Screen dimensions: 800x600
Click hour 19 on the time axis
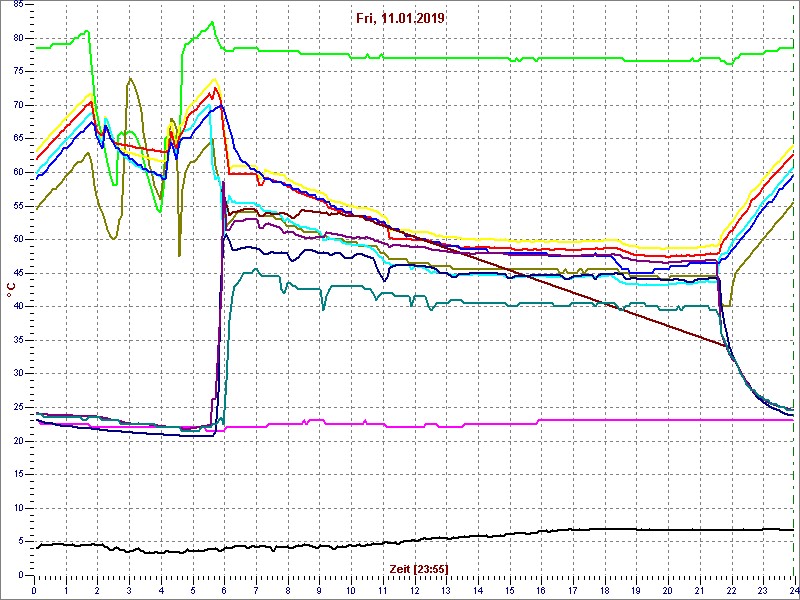[x=636, y=589]
